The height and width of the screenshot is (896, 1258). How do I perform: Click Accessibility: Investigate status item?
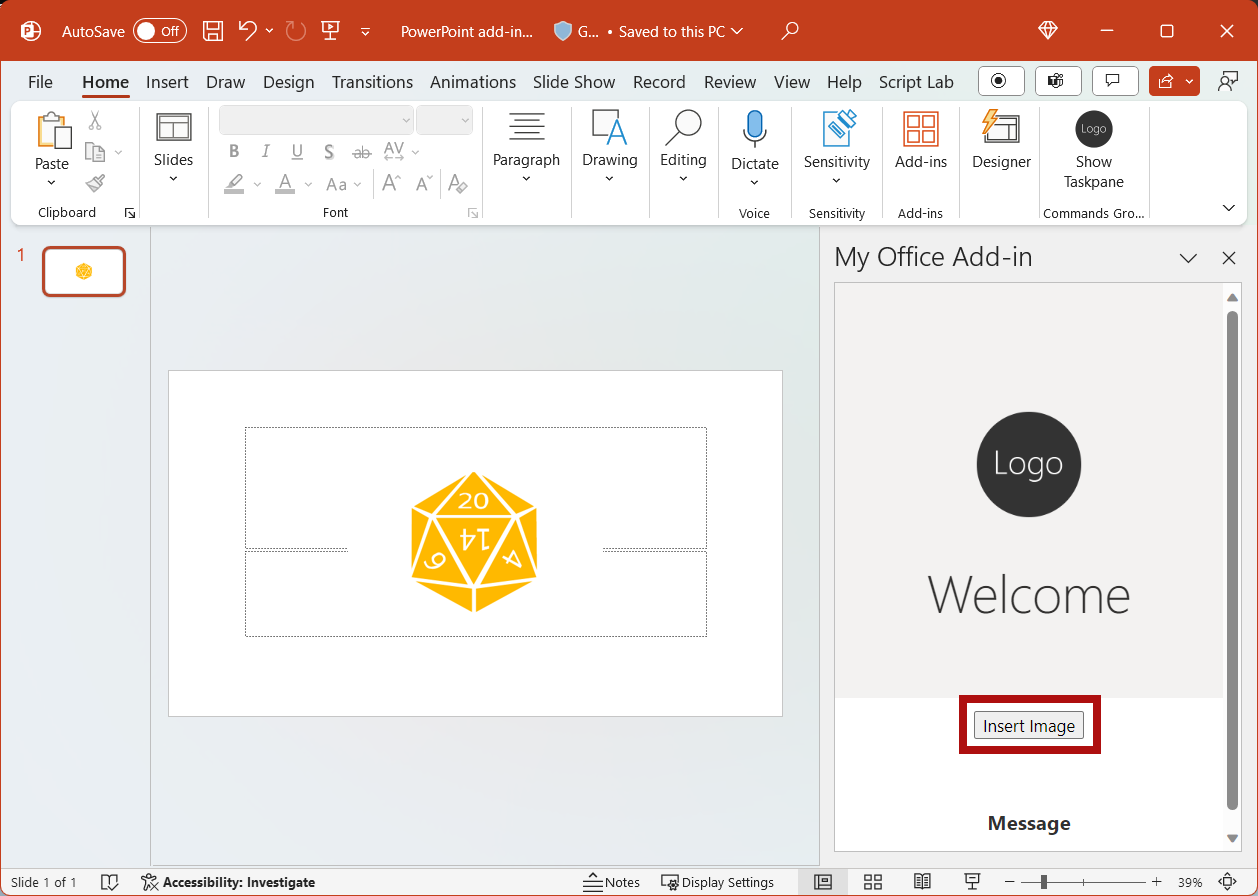click(x=228, y=882)
